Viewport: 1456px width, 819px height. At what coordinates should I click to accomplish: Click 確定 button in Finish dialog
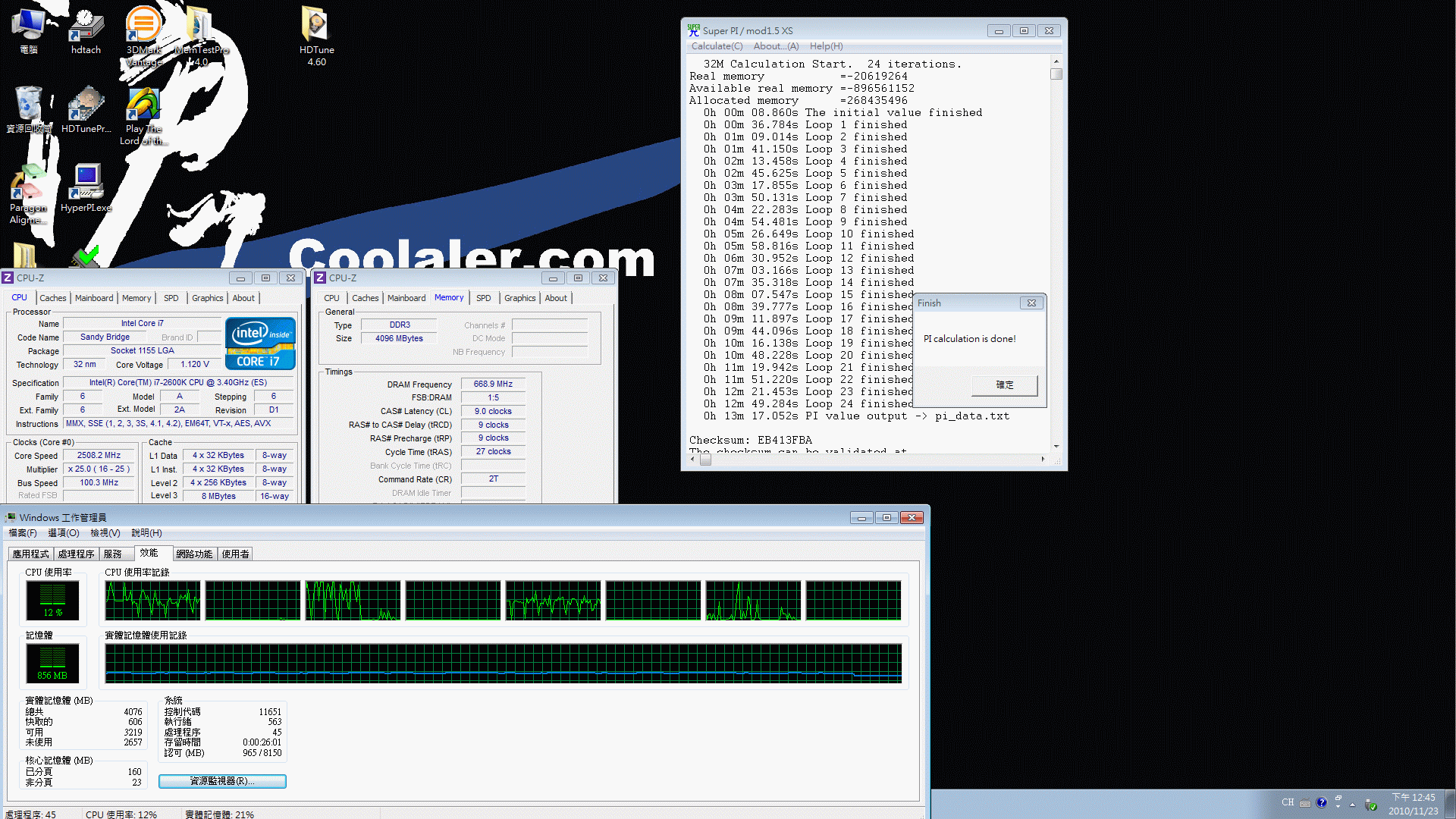click(1004, 385)
